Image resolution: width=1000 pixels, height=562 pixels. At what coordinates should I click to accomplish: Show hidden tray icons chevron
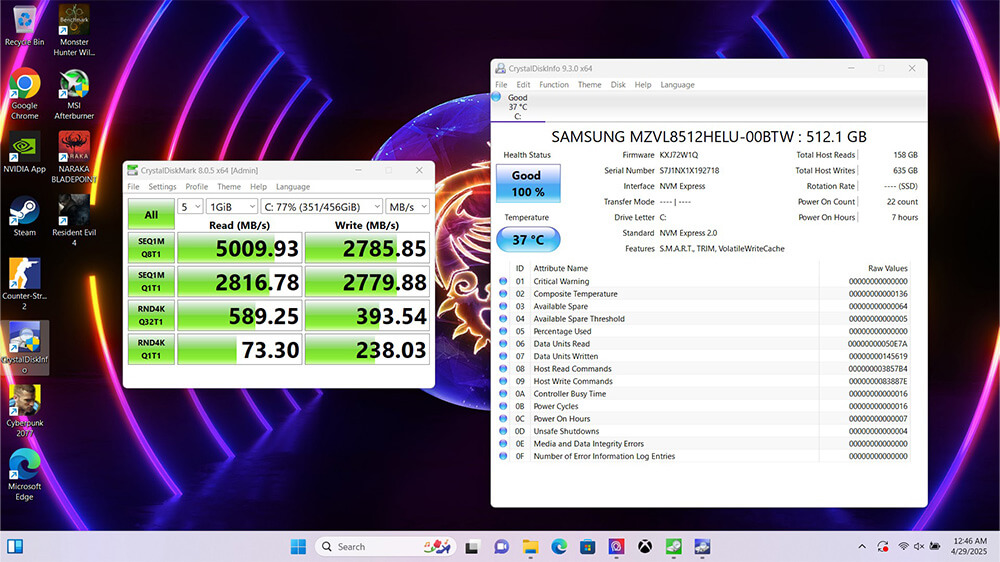[x=862, y=547]
